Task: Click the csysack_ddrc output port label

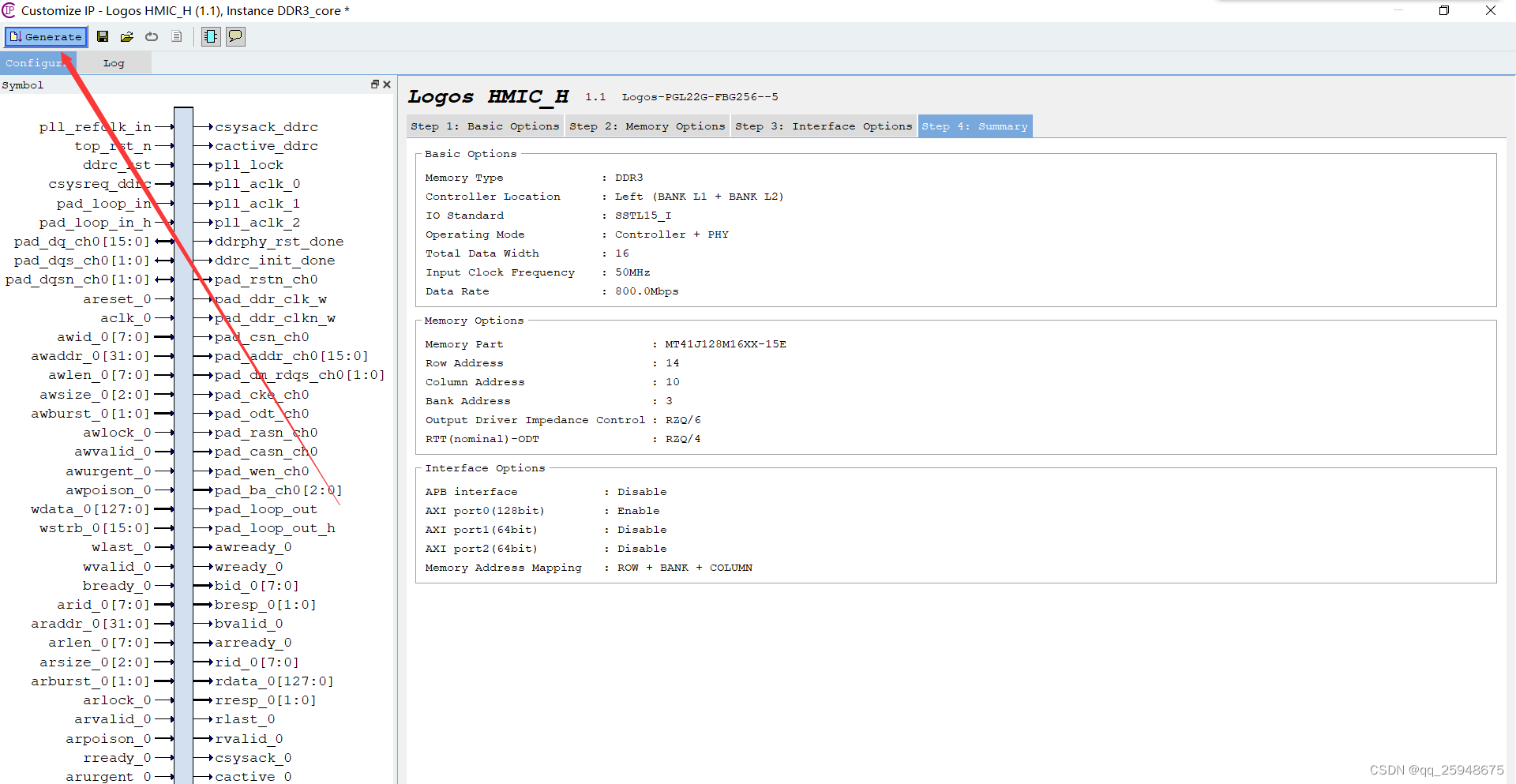Action: pyautogui.click(x=267, y=127)
